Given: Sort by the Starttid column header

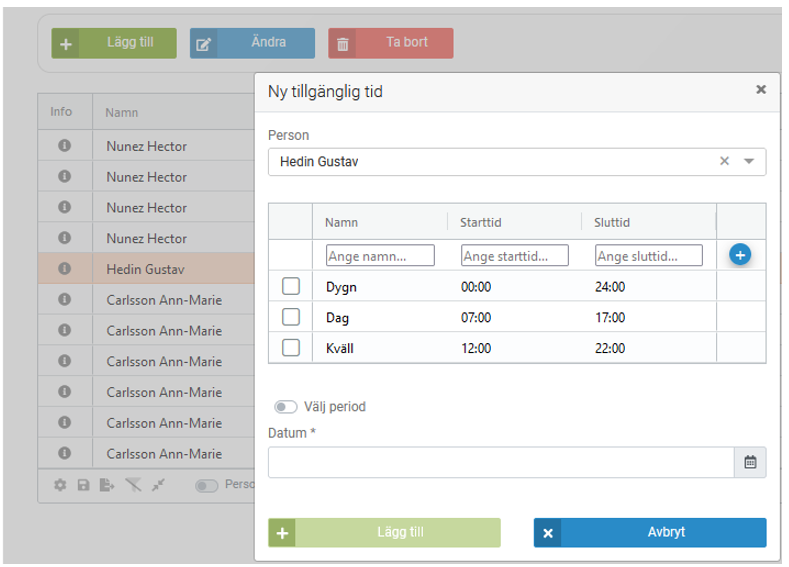Looking at the screenshot, I should click(x=476, y=223).
